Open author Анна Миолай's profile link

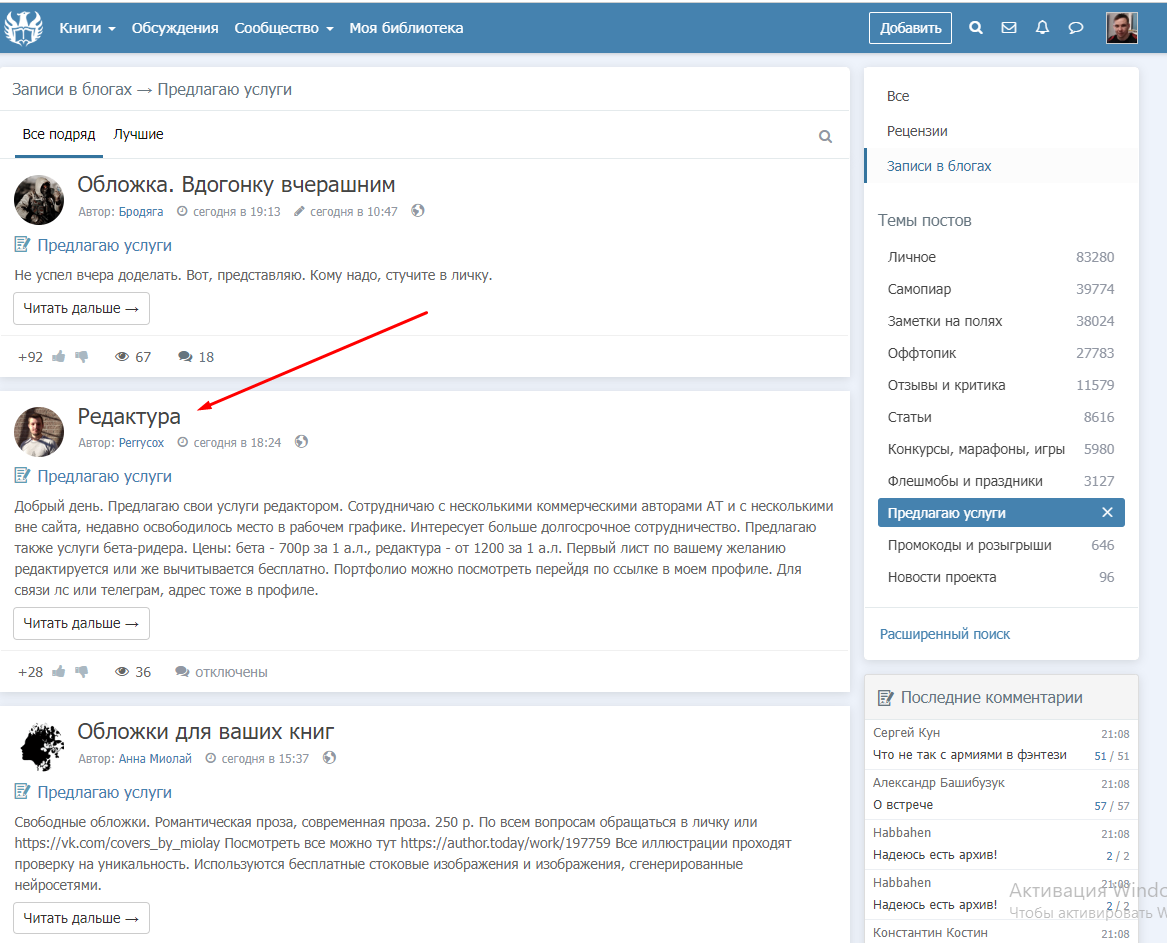[x=155, y=758]
